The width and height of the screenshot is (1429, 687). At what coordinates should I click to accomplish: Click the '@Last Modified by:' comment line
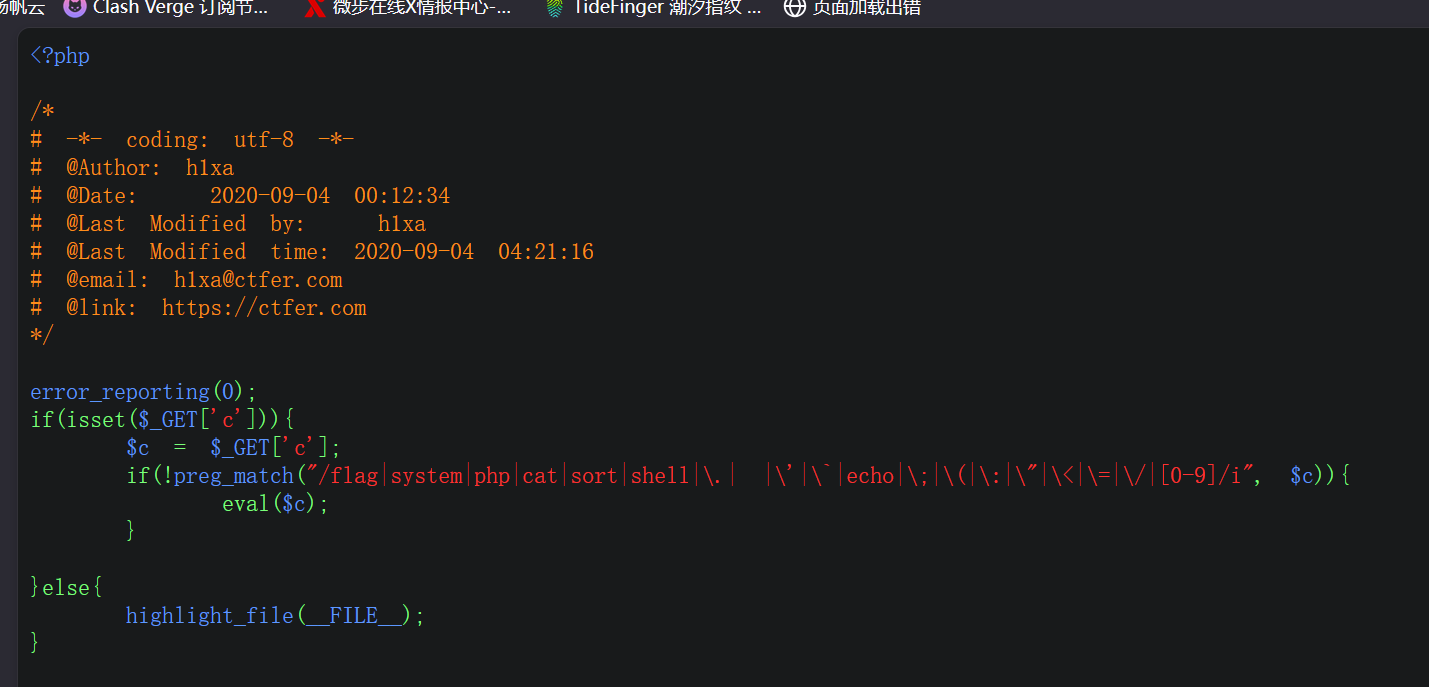tap(228, 224)
